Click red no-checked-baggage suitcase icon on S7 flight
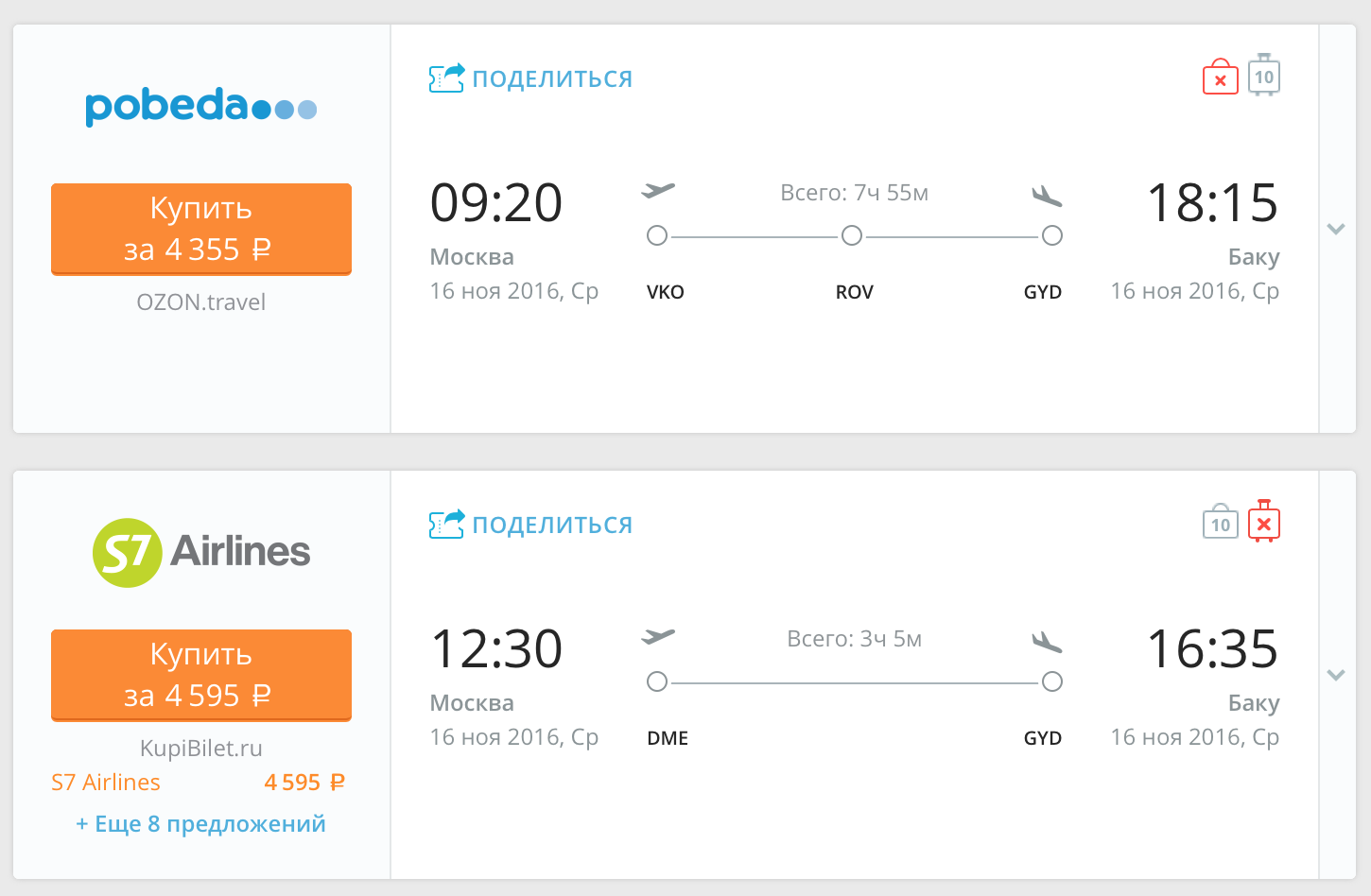The image size is (1371, 896). pos(1264,521)
